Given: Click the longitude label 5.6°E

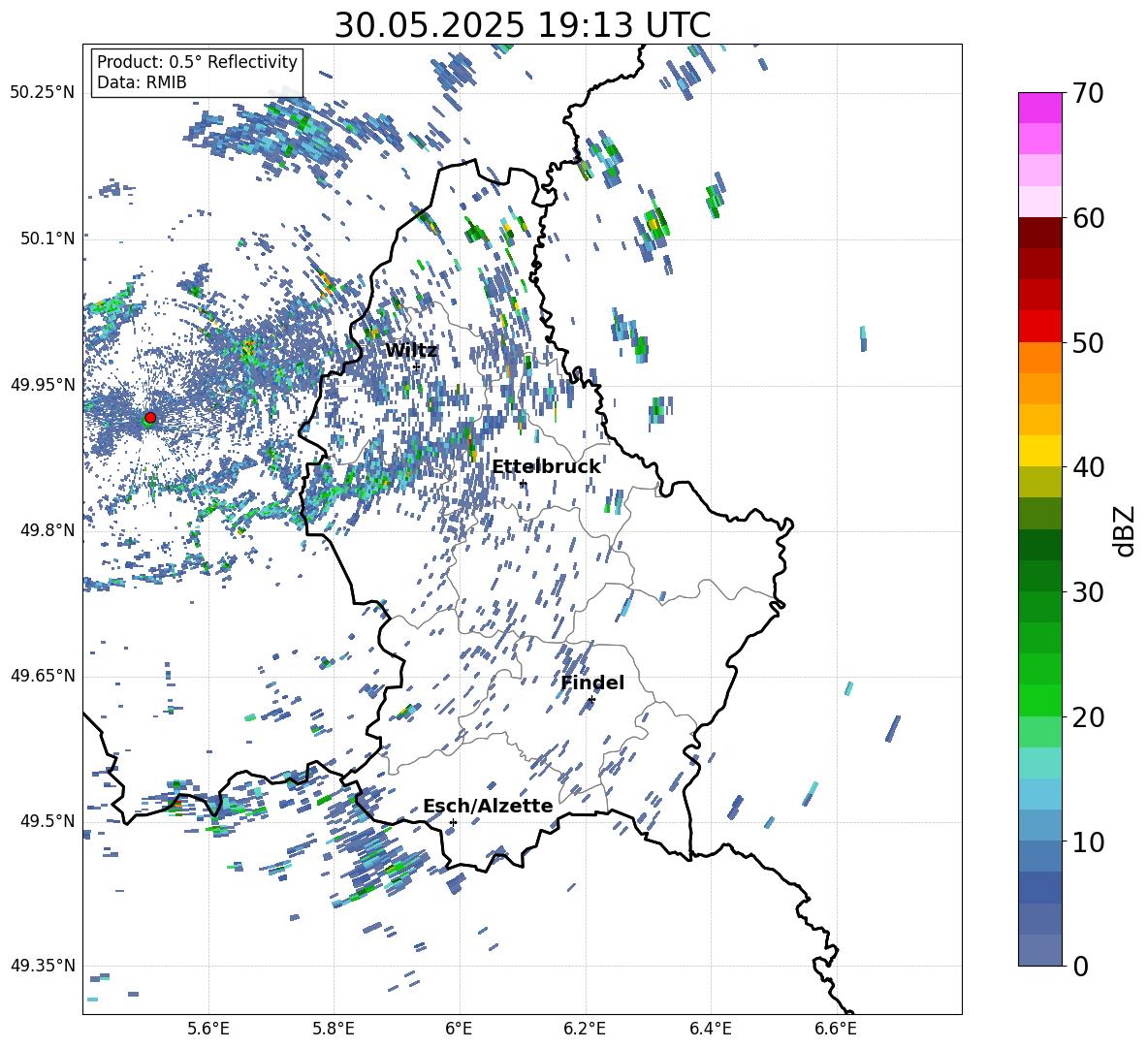Looking at the screenshot, I should pos(208,1029).
